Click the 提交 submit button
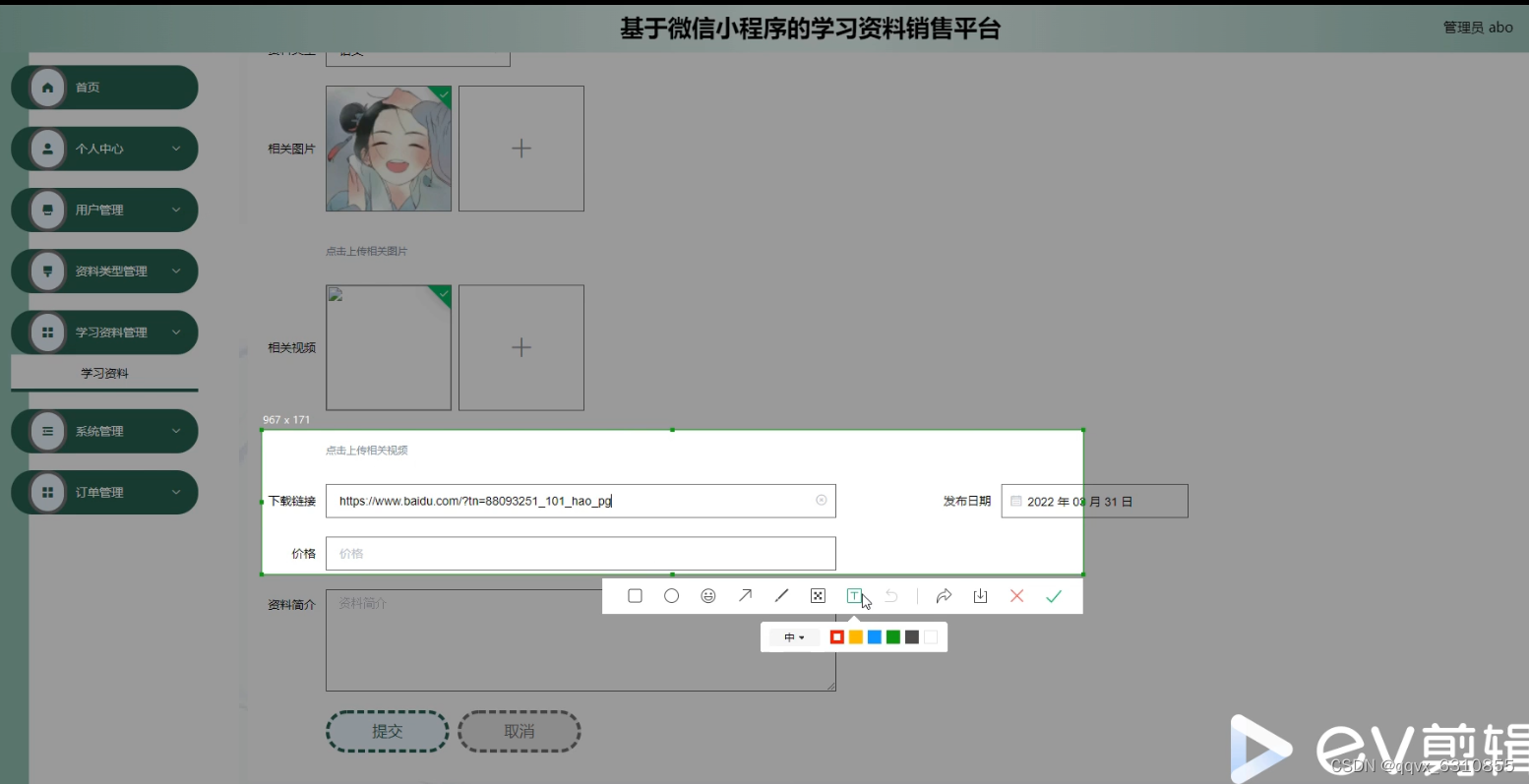 tap(387, 731)
